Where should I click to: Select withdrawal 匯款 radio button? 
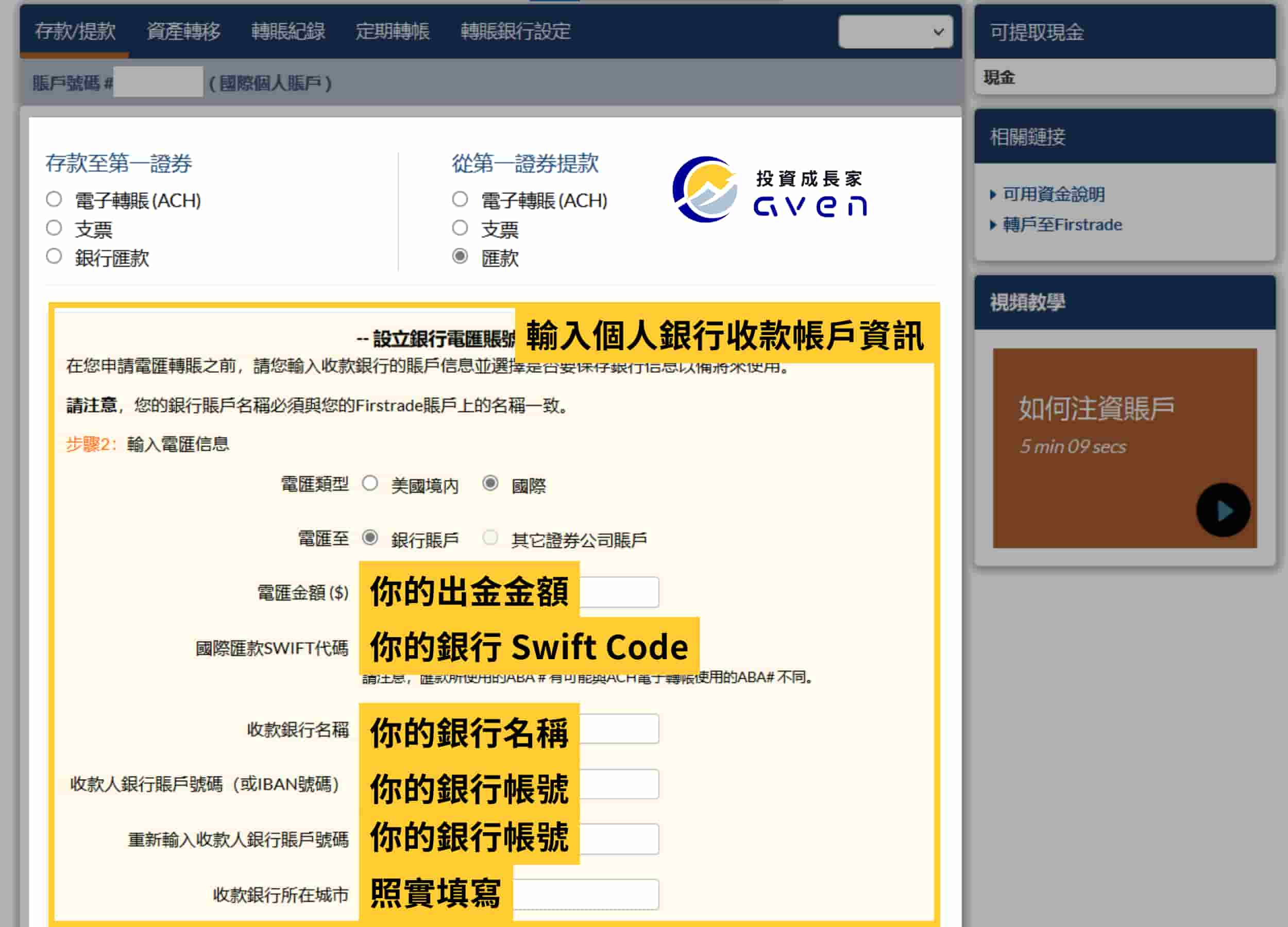click(x=460, y=256)
